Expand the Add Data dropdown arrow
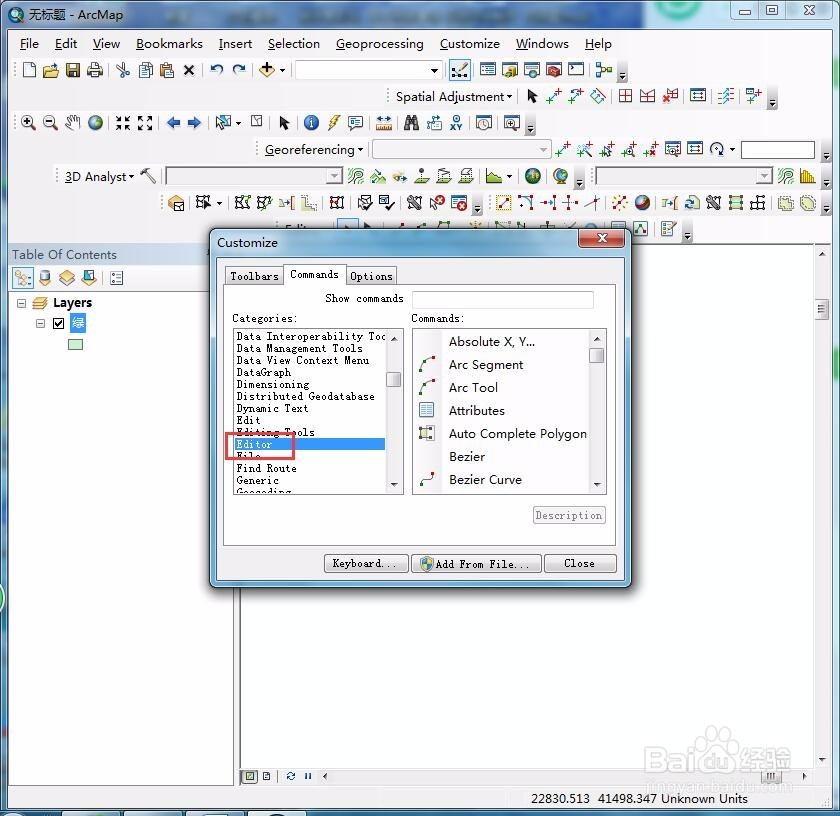840x816 pixels. 282,70
